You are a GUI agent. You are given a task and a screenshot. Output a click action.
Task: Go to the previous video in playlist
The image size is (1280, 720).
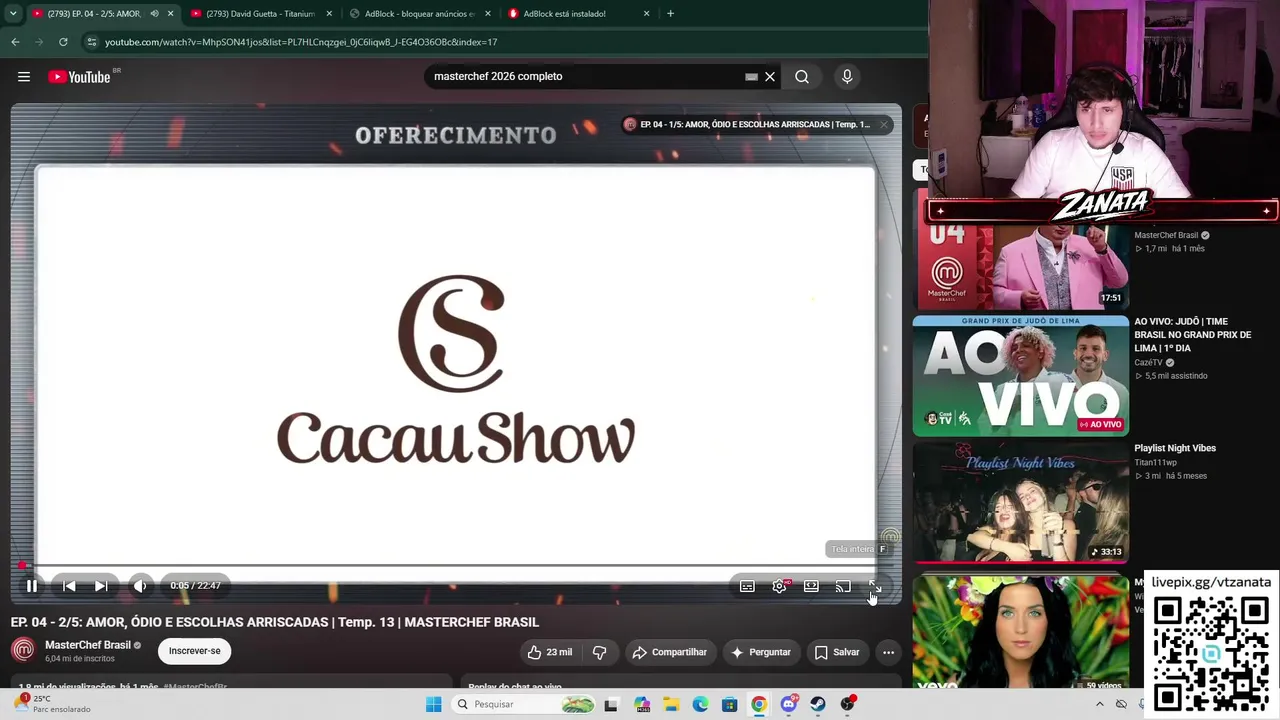point(69,586)
